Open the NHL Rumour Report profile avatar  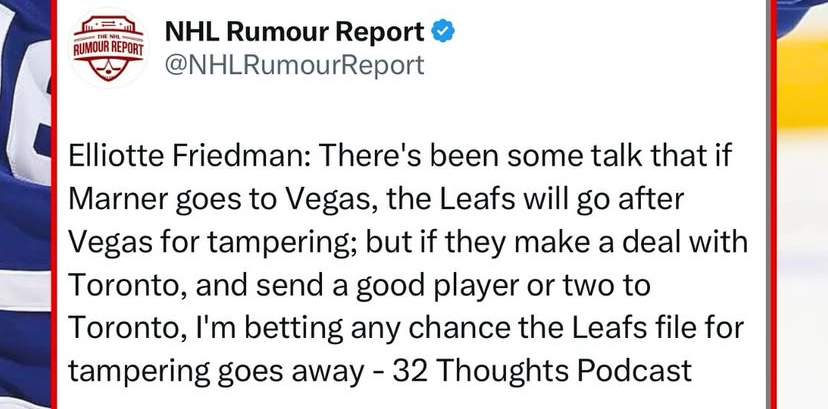pyautogui.click(x=109, y=47)
